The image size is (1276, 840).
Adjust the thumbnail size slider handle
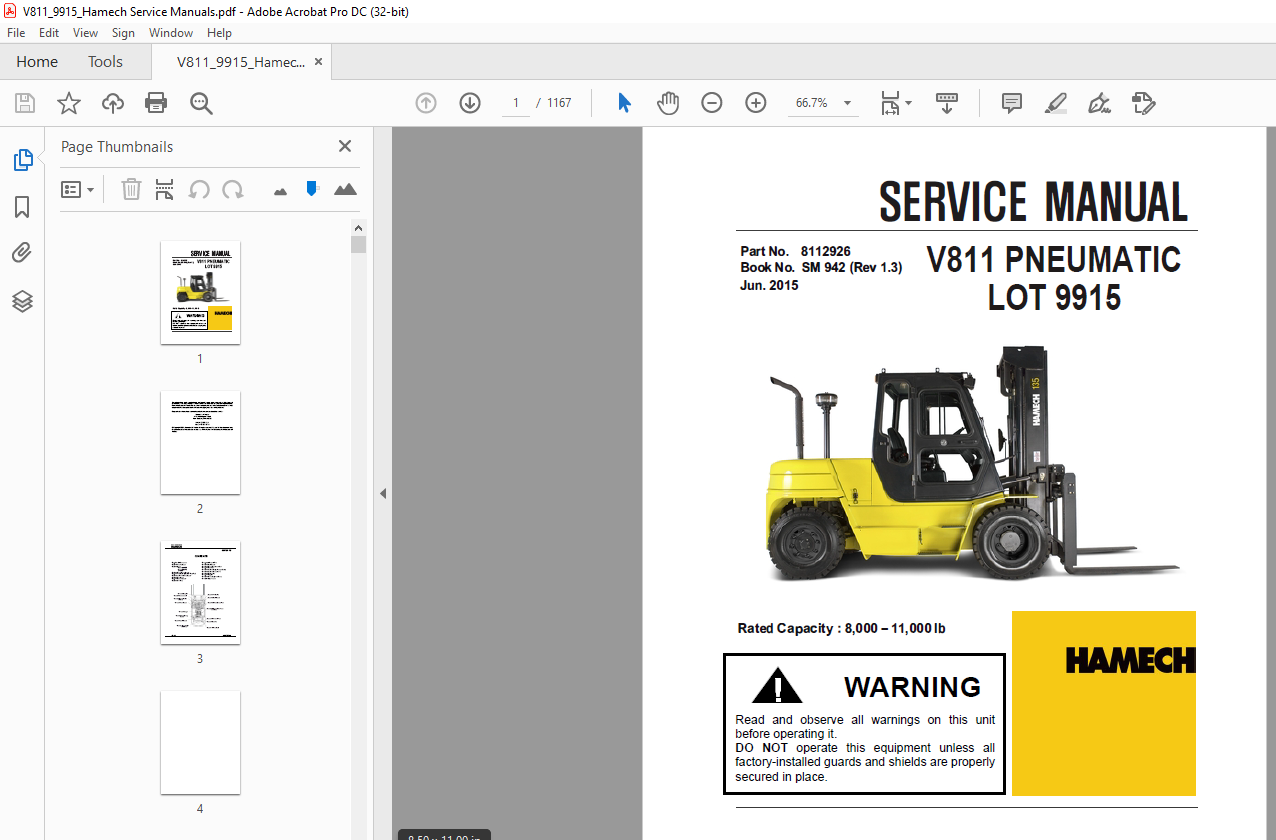click(312, 188)
